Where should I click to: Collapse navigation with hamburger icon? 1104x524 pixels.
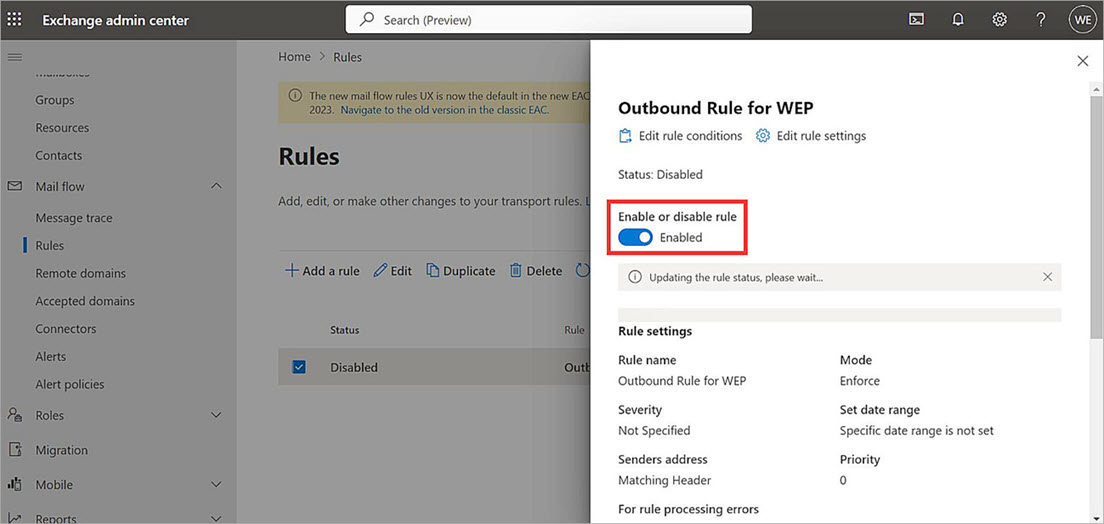(14, 57)
